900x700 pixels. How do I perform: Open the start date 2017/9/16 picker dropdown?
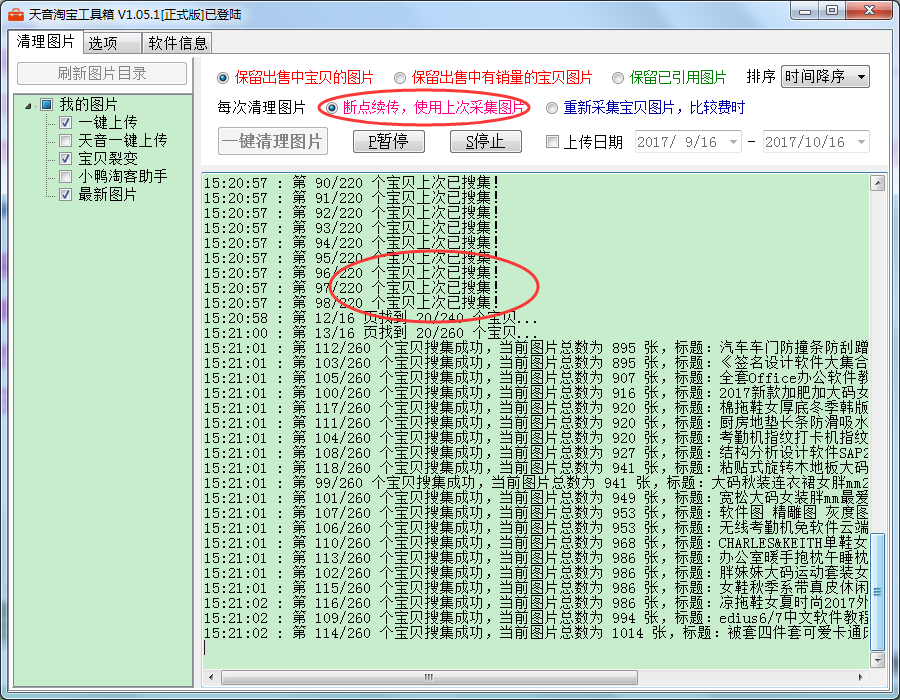[x=733, y=142]
